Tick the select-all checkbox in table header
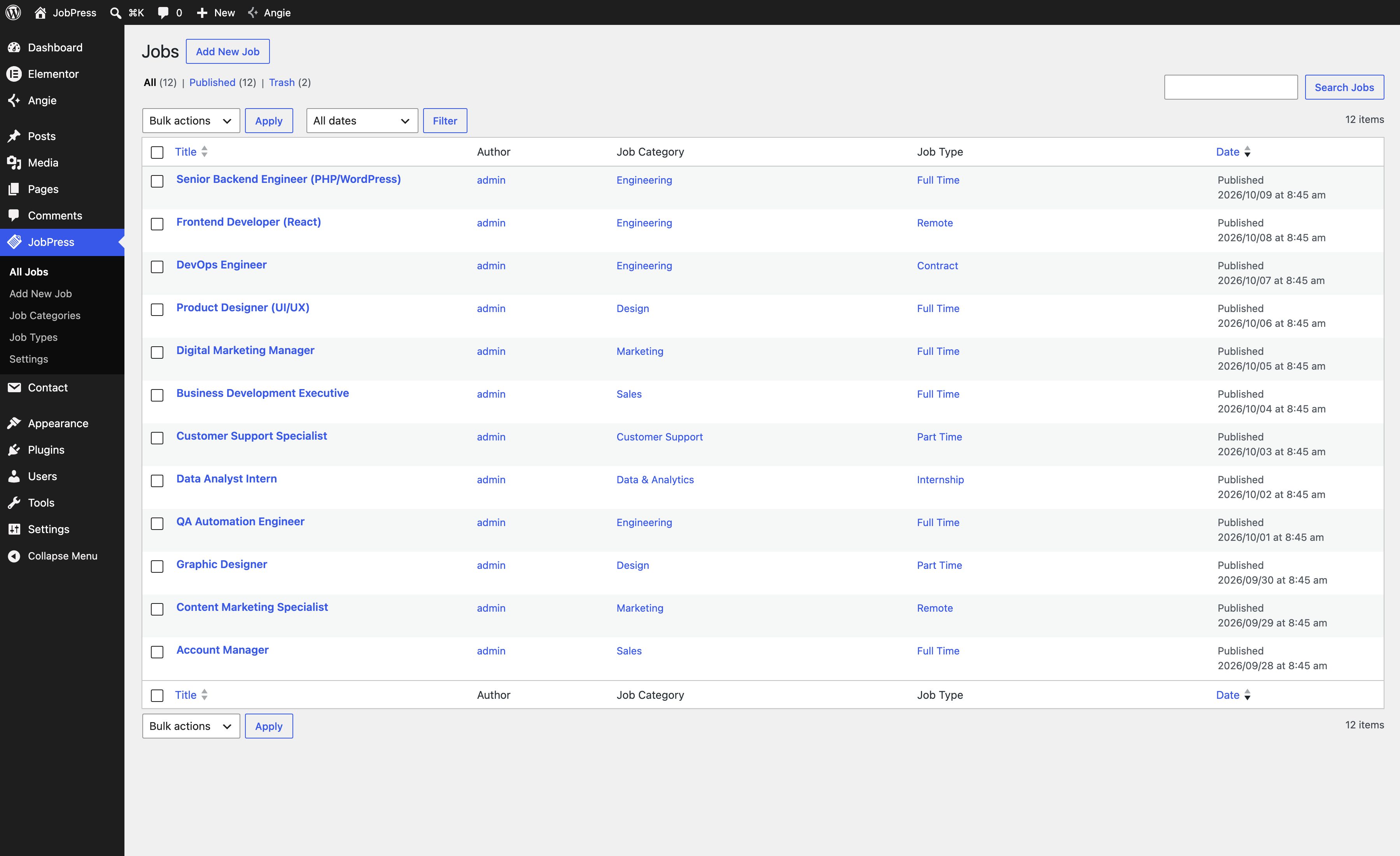This screenshot has width=1400, height=856. point(157,153)
